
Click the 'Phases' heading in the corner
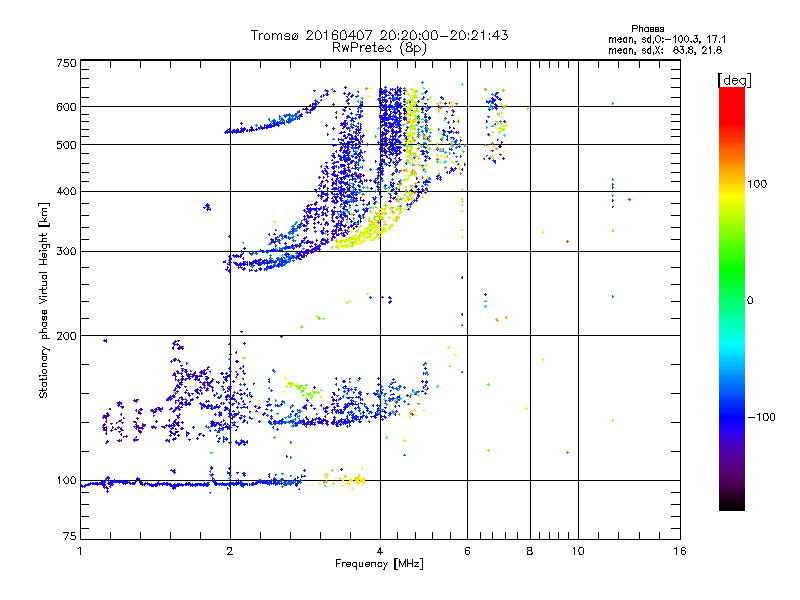point(647,29)
